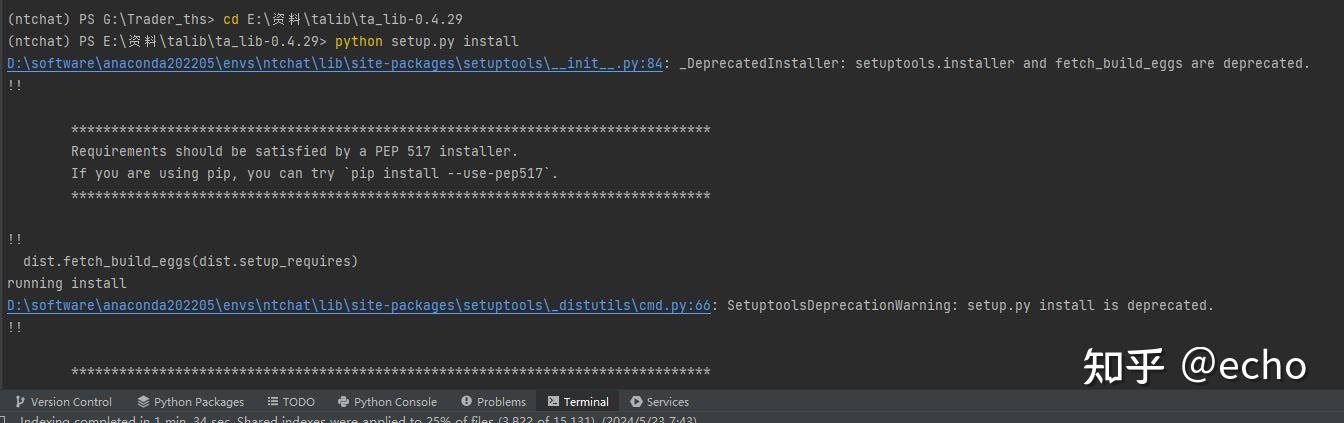The width and height of the screenshot is (1344, 423).
Task: Open the Python Console panel
Action: [387, 402]
